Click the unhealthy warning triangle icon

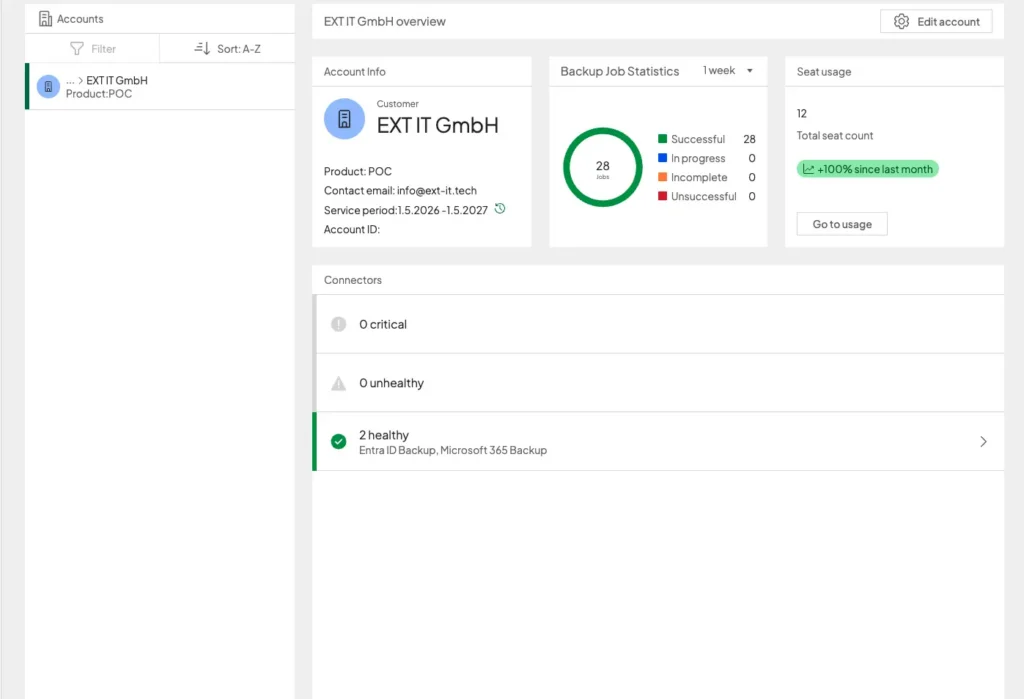[x=338, y=383]
